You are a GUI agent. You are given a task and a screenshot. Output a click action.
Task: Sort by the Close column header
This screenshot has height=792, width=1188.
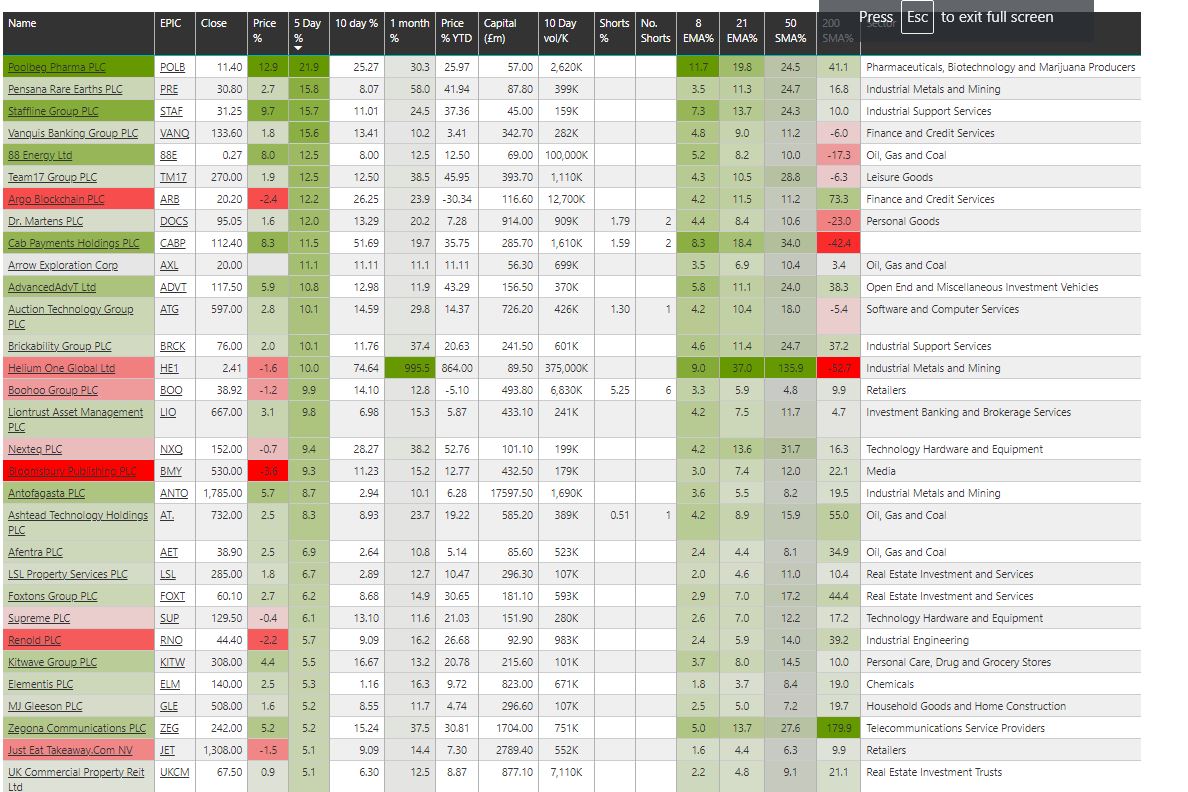pos(214,23)
